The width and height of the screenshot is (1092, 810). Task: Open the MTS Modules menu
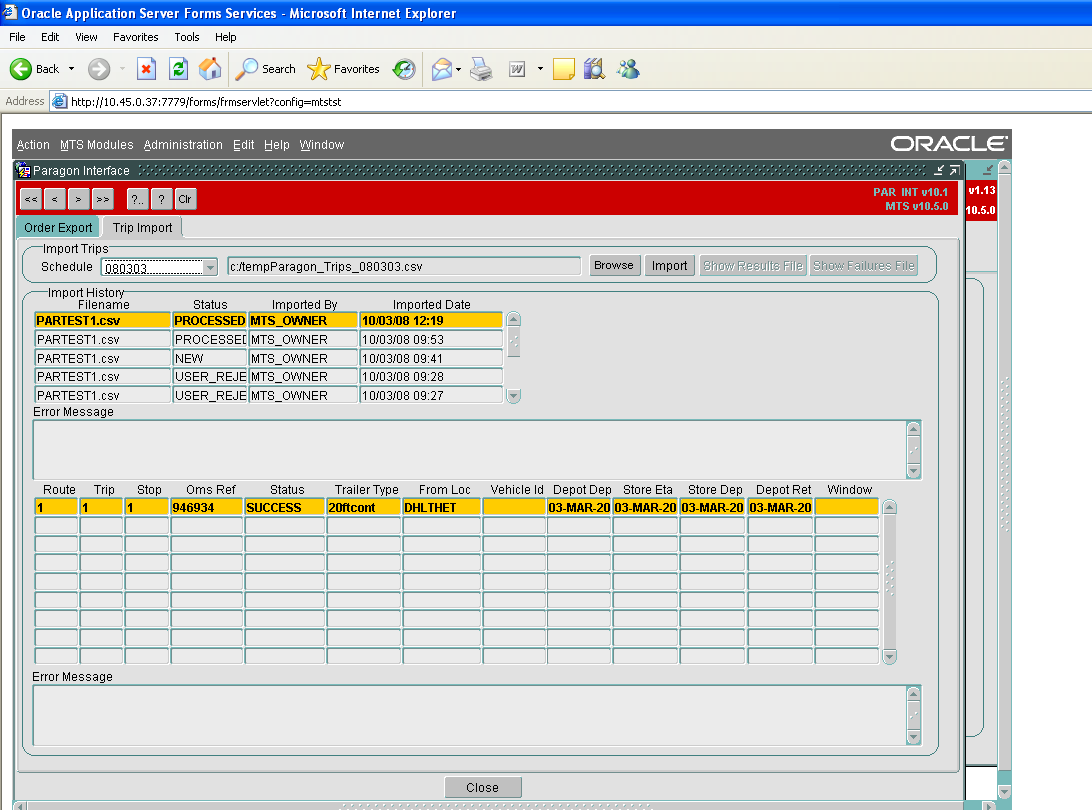[96, 145]
